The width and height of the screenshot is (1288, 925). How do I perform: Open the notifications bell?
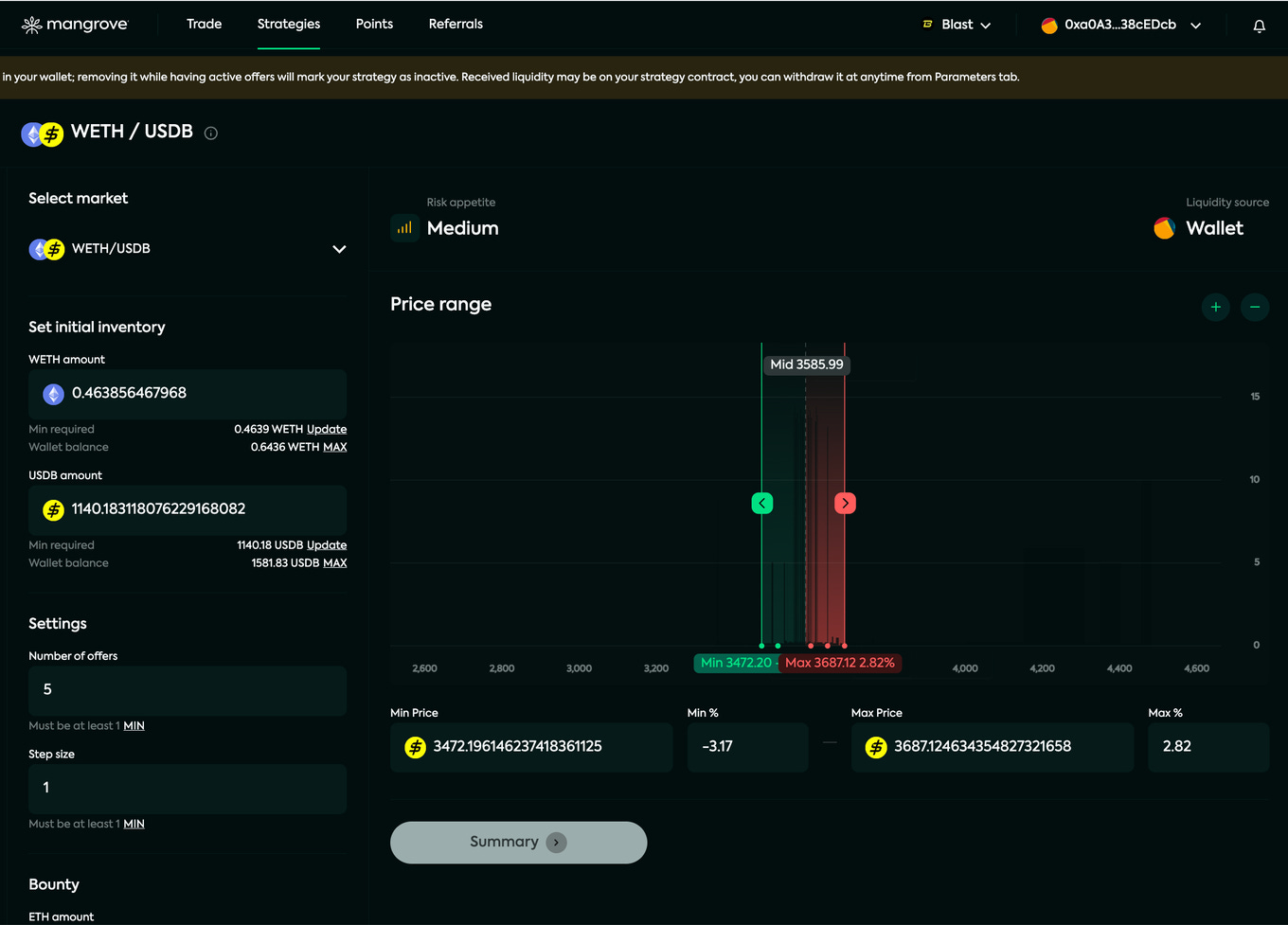[1259, 26]
